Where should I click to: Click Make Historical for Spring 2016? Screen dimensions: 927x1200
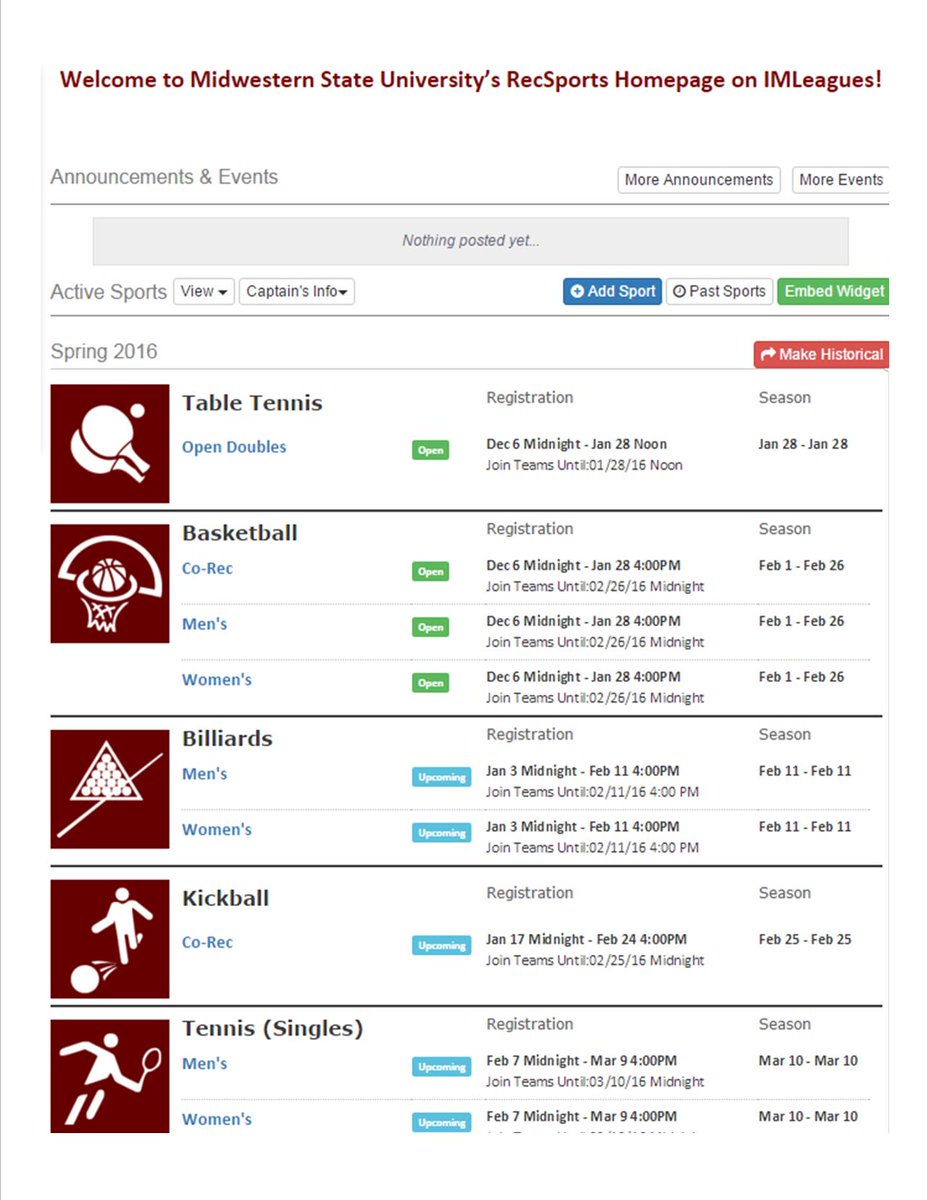[821, 354]
